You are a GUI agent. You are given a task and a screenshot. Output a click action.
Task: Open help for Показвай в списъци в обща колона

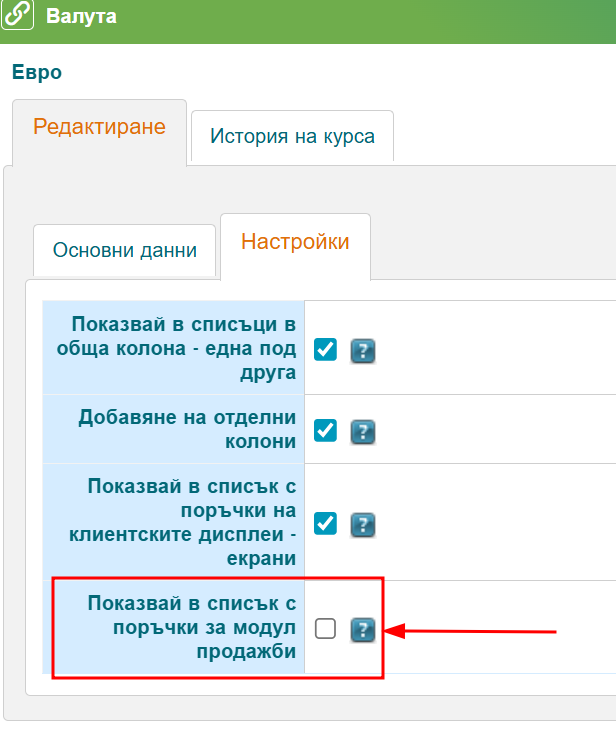click(363, 351)
